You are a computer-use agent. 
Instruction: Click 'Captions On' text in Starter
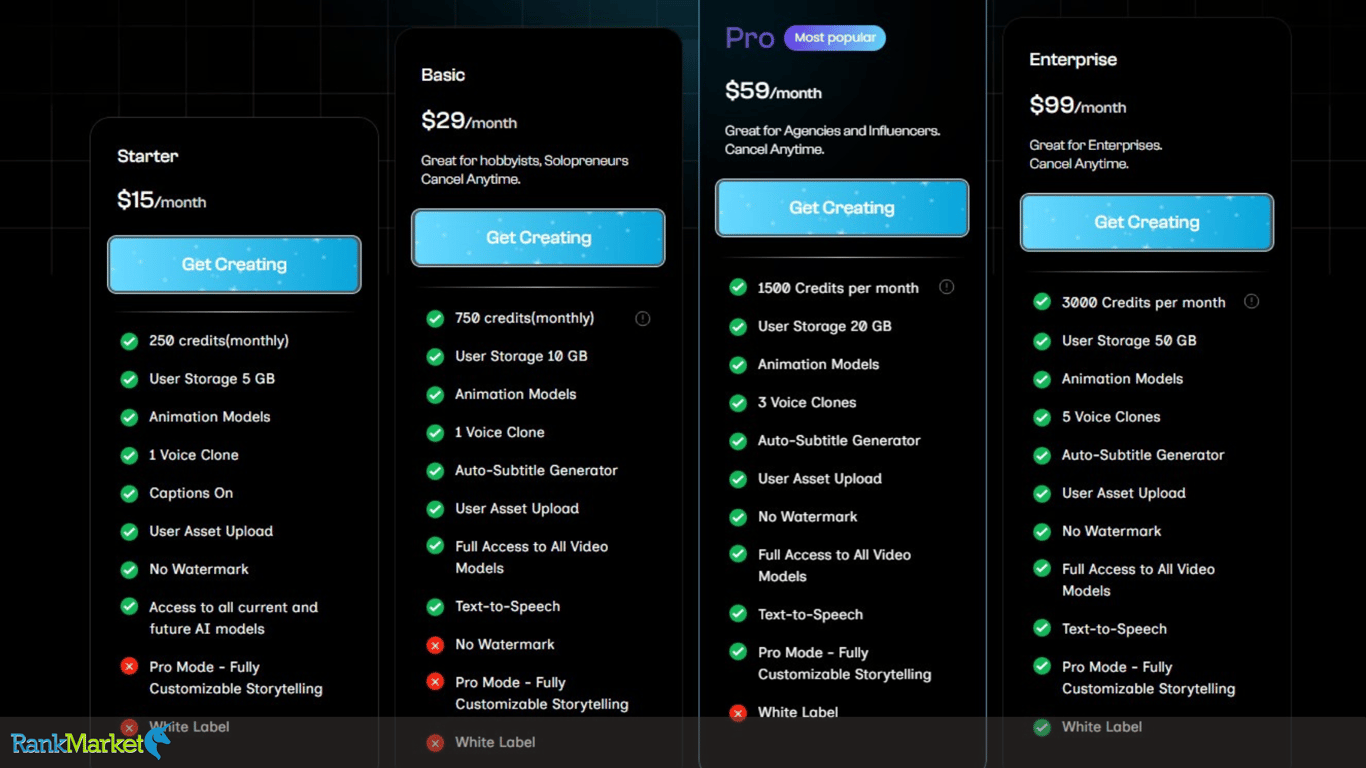point(191,493)
